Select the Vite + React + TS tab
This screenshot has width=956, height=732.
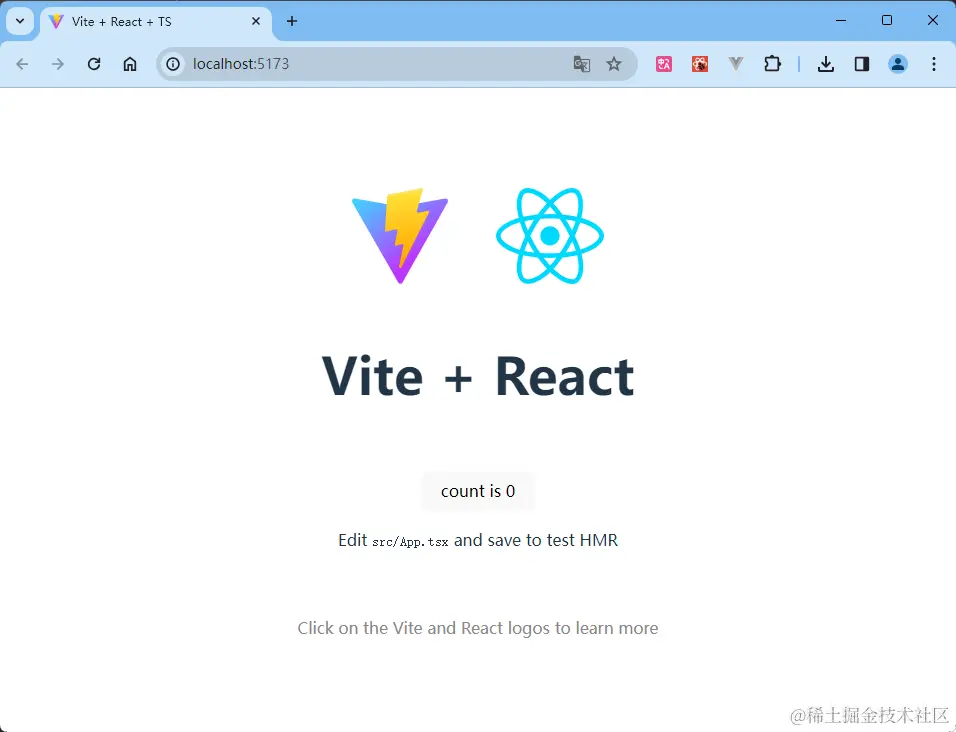pos(155,22)
